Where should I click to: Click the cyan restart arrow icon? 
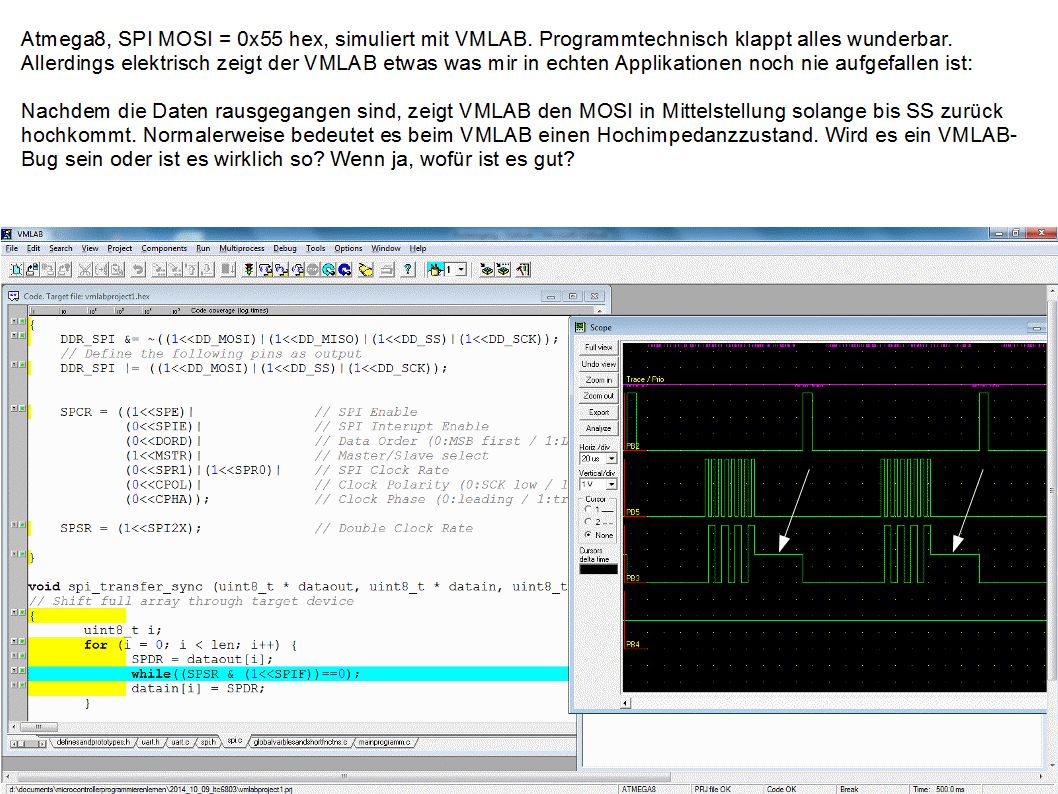329,270
